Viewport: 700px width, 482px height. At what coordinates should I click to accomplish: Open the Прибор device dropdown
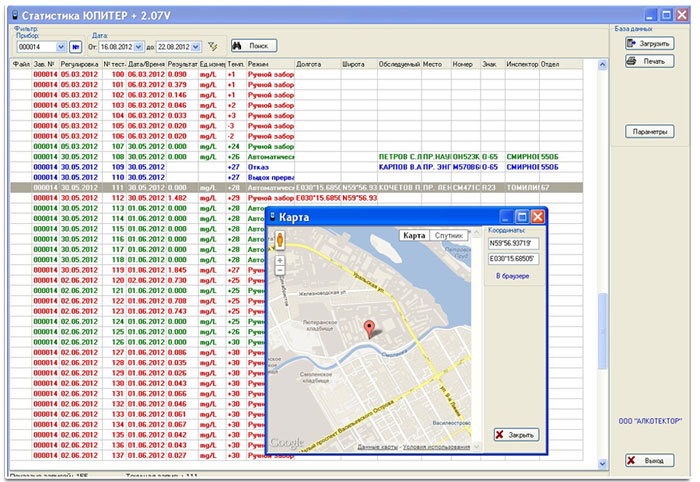(61, 46)
